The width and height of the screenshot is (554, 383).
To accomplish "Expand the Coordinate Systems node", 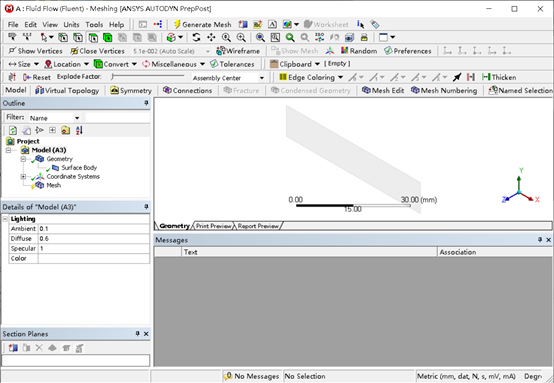I will 23,176.
